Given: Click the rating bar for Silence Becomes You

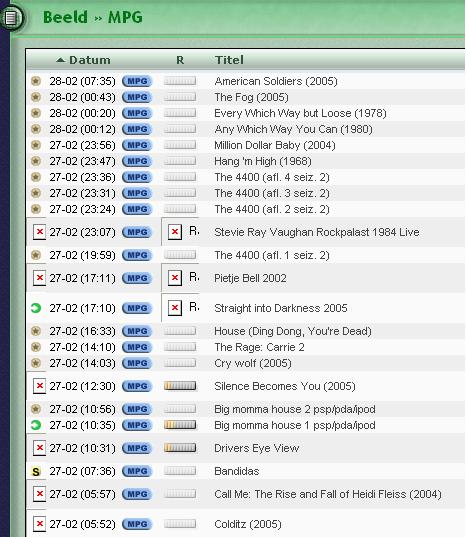Looking at the screenshot, I should (x=180, y=386).
